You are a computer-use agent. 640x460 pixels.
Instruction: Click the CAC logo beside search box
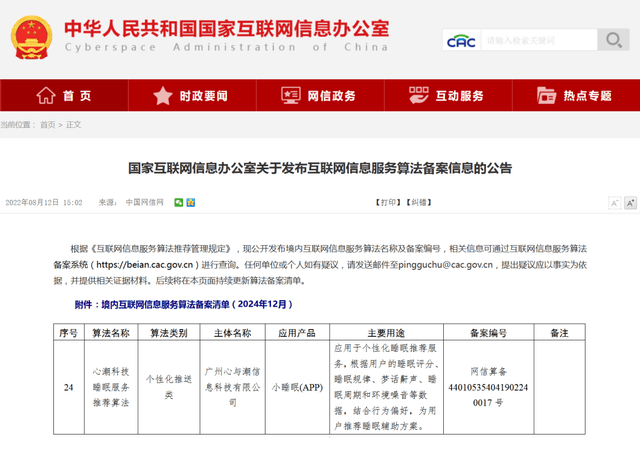(x=461, y=40)
